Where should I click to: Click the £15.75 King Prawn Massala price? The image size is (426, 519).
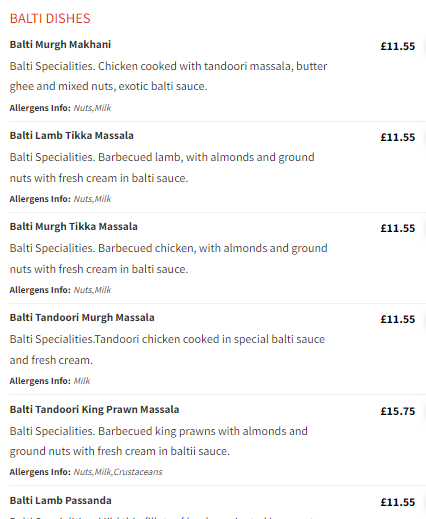(x=398, y=411)
